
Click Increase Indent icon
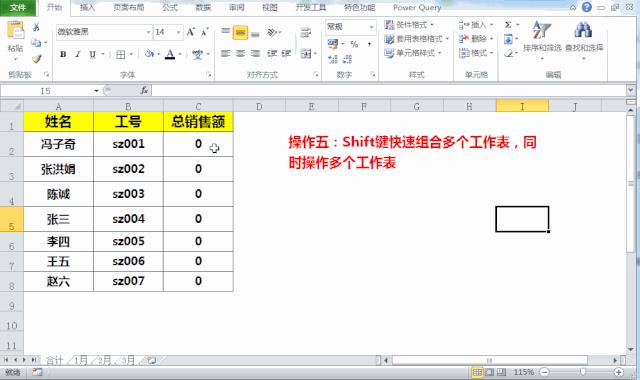[287, 53]
